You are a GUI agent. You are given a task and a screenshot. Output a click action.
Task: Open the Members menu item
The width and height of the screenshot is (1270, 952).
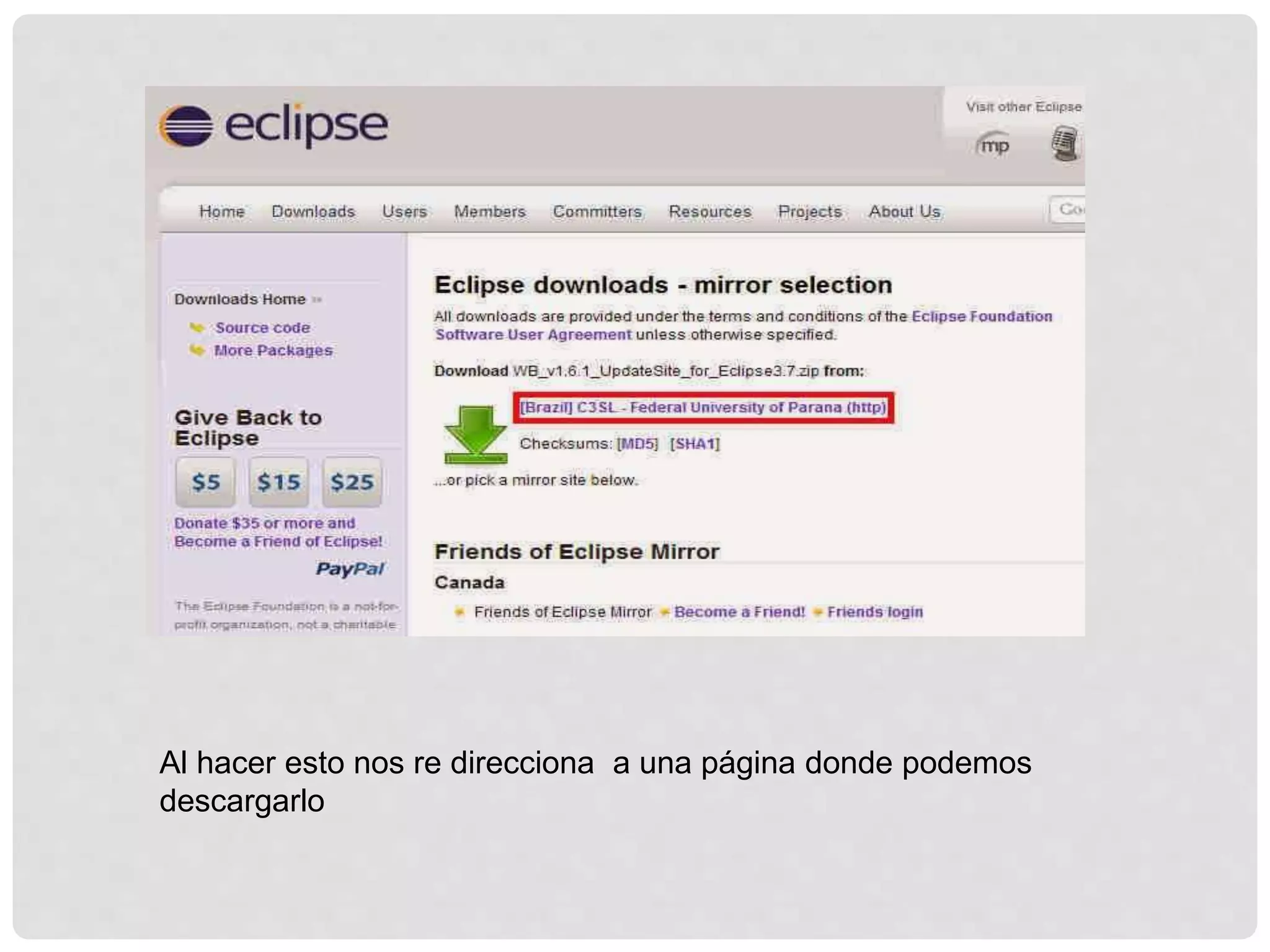point(490,211)
